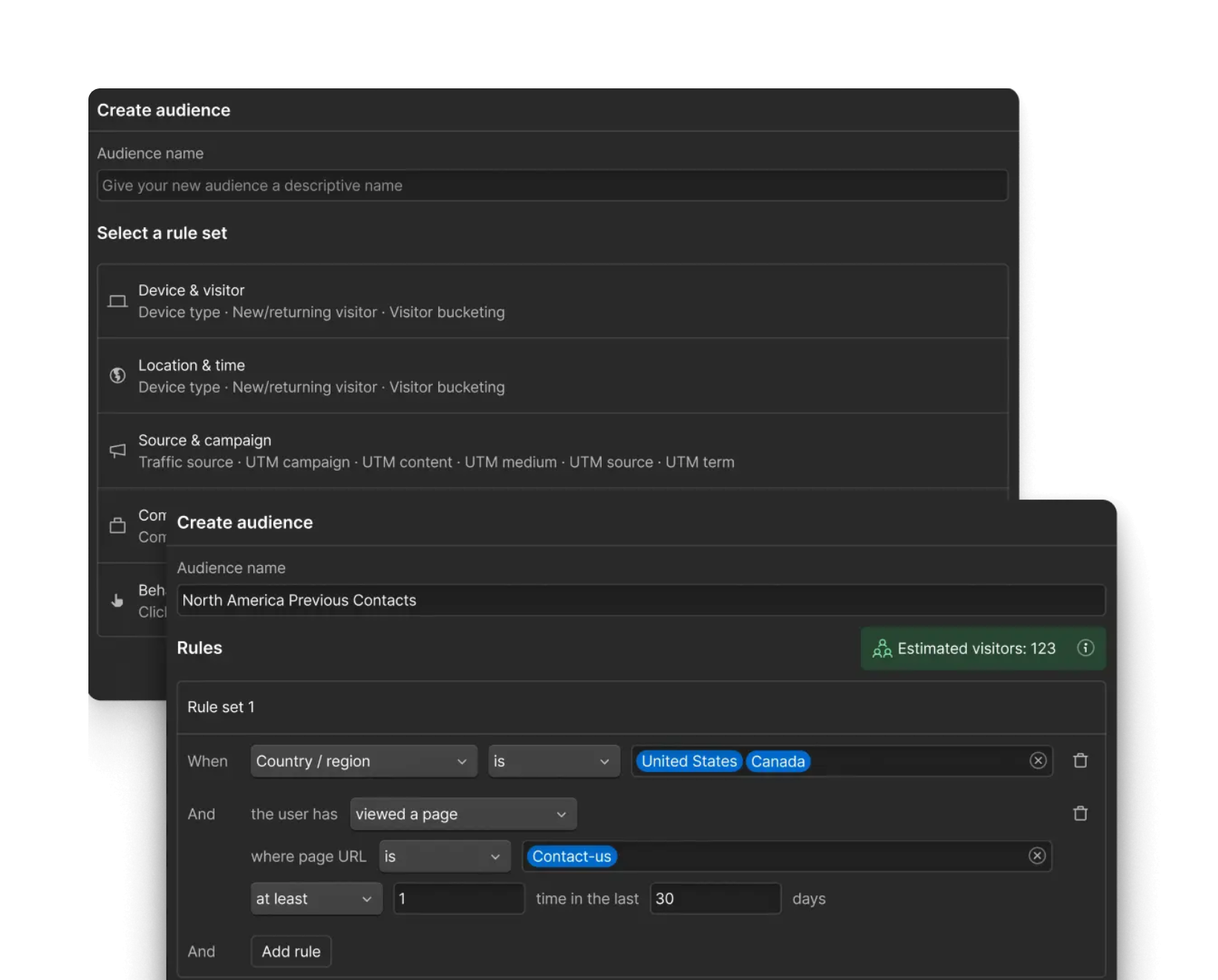Image resolution: width=1218 pixels, height=980 pixels.
Task: Click the briefcase icon in rule set list
Action: click(x=117, y=526)
